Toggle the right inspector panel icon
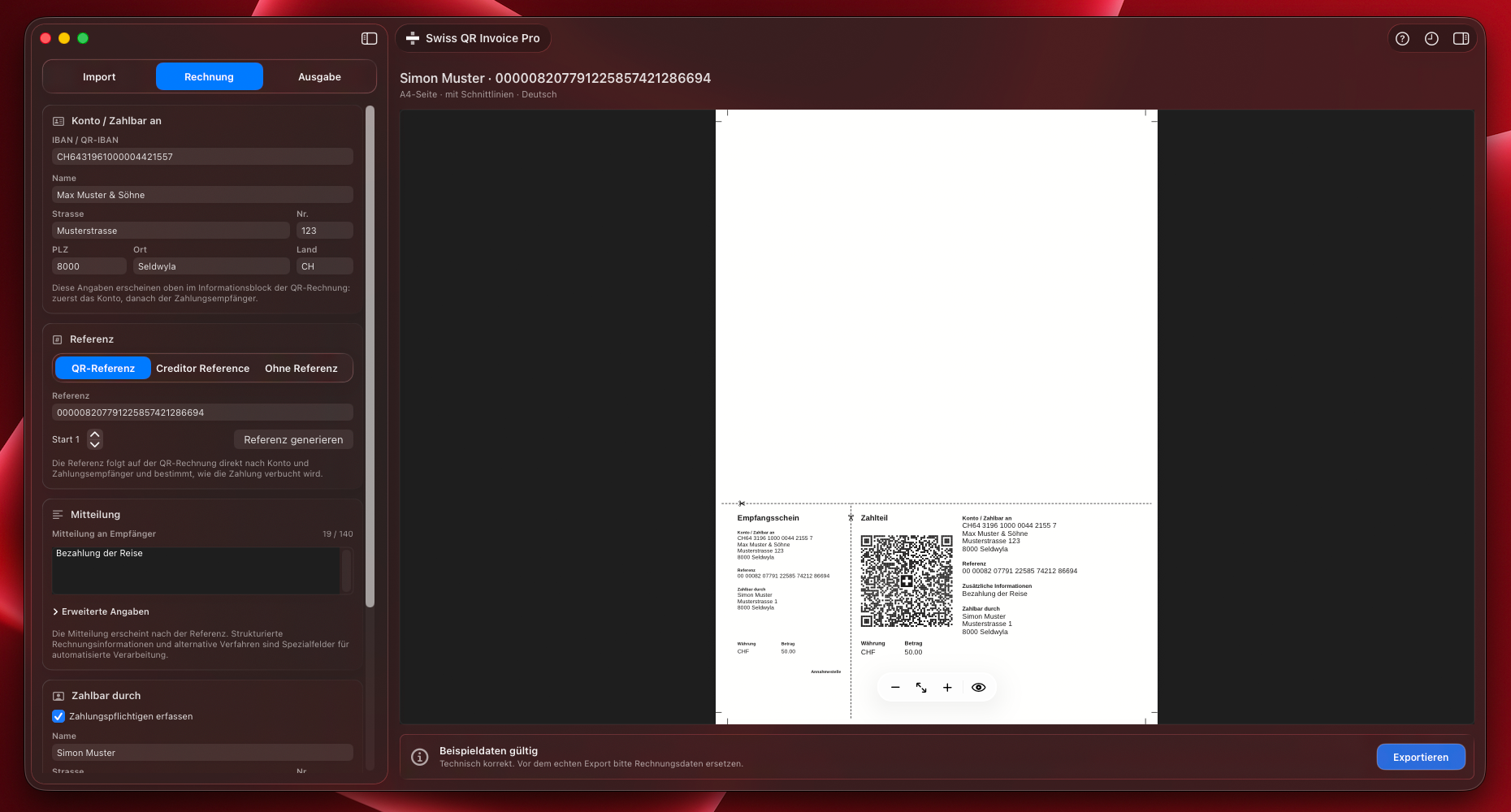This screenshot has width=1511, height=812. point(1461,38)
